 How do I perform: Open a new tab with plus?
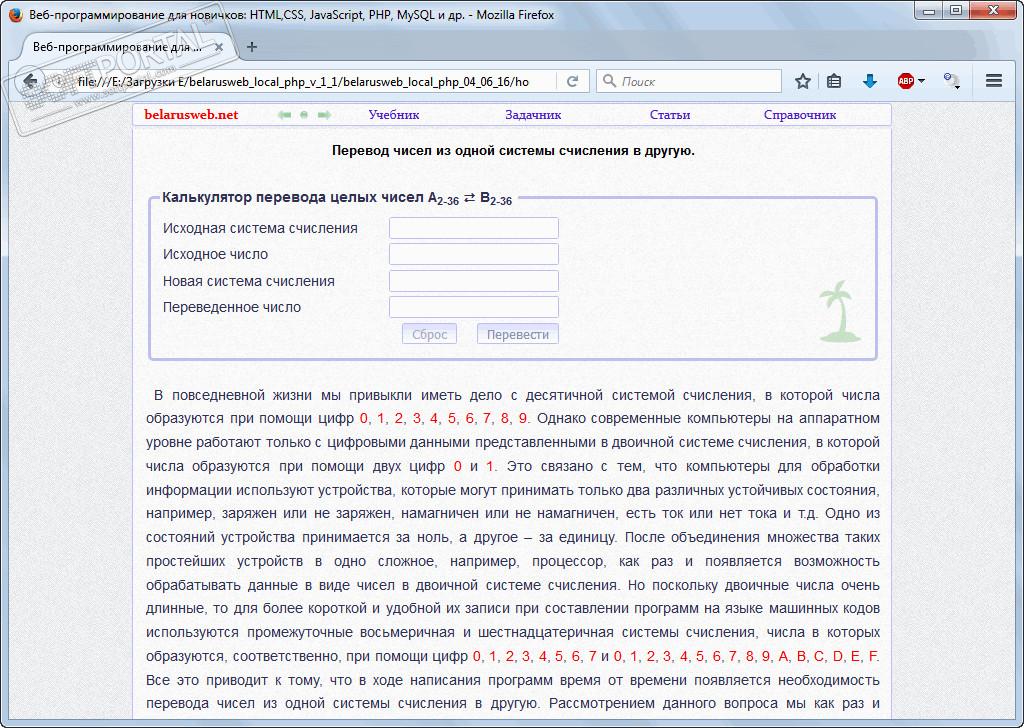pyautogui.click(x=251, y=47)
